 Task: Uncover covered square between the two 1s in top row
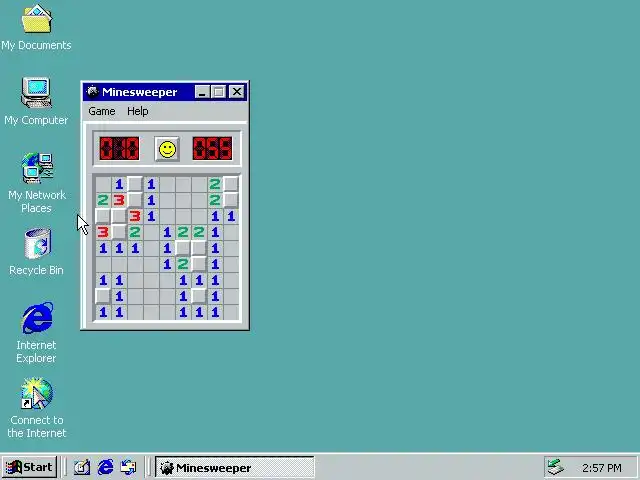(x=135, y=184)
